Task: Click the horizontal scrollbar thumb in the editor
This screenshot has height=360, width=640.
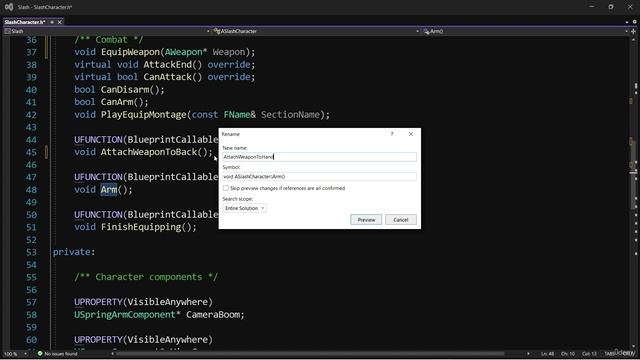Action: (x=310, y=354)
